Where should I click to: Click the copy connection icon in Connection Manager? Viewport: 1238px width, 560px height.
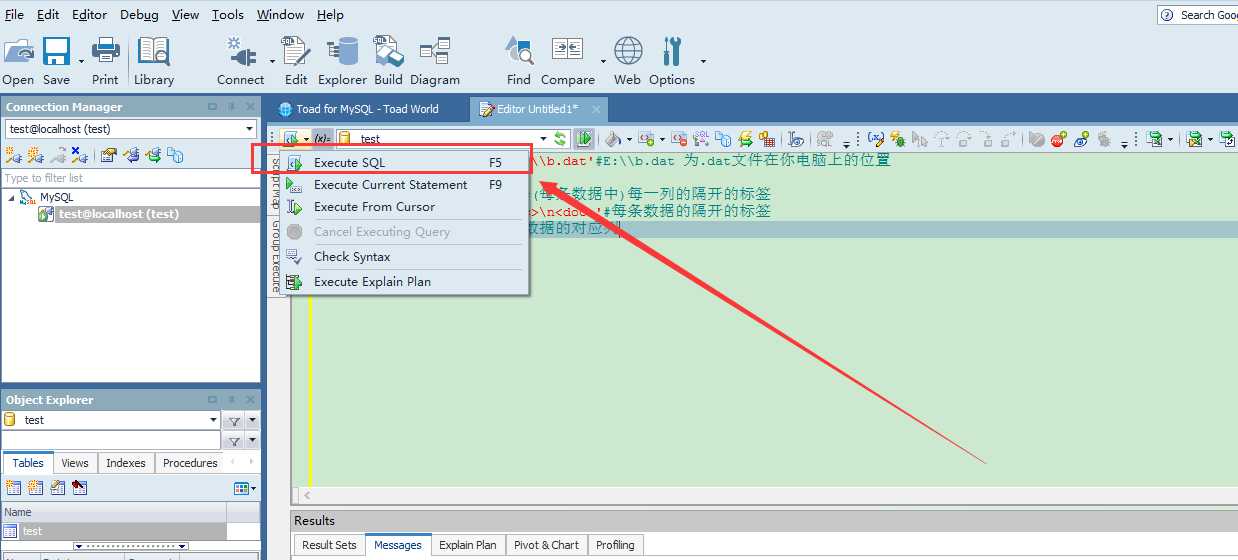click(175, 155)
